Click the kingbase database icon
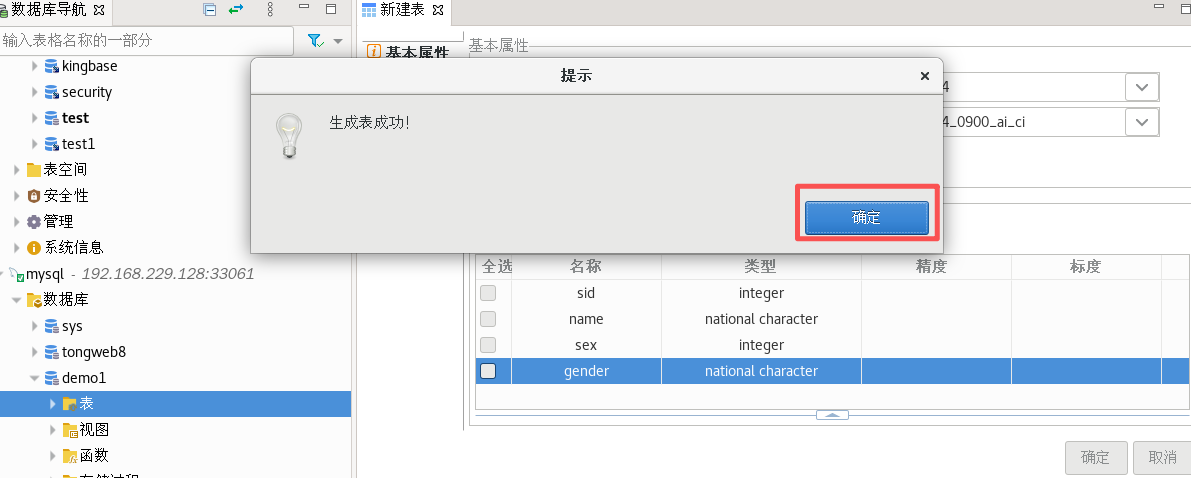 pos(51,66)
